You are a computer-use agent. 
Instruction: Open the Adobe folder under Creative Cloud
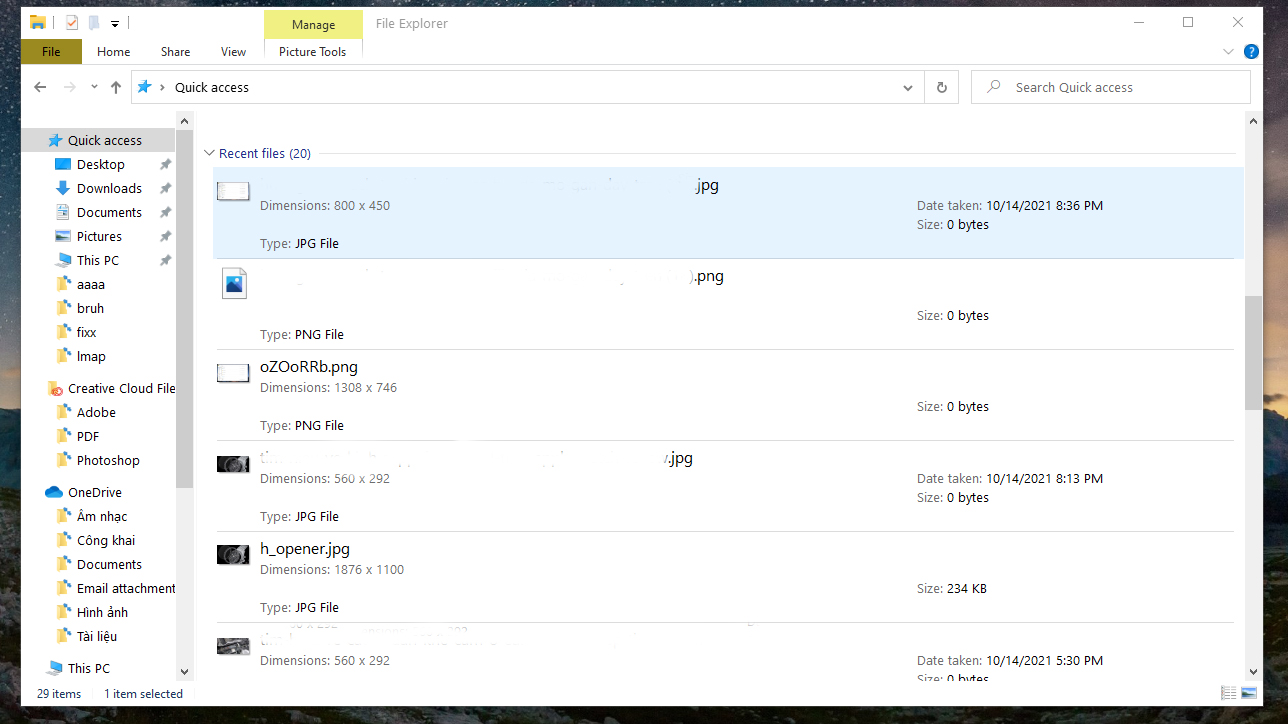coord(96,412)
